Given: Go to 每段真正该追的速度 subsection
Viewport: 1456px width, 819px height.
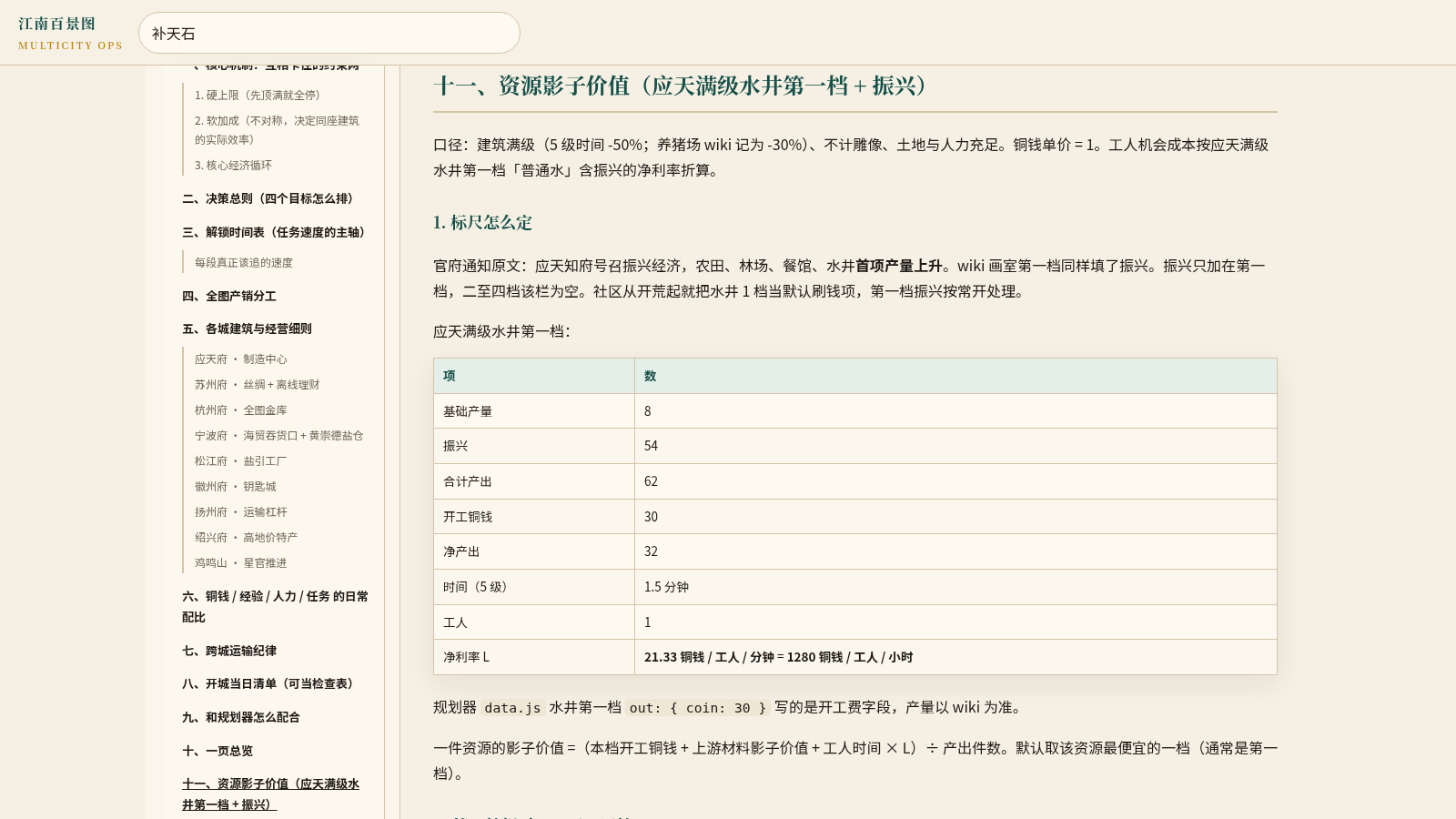Looking at the screenshot, I should tap(244, 262).
